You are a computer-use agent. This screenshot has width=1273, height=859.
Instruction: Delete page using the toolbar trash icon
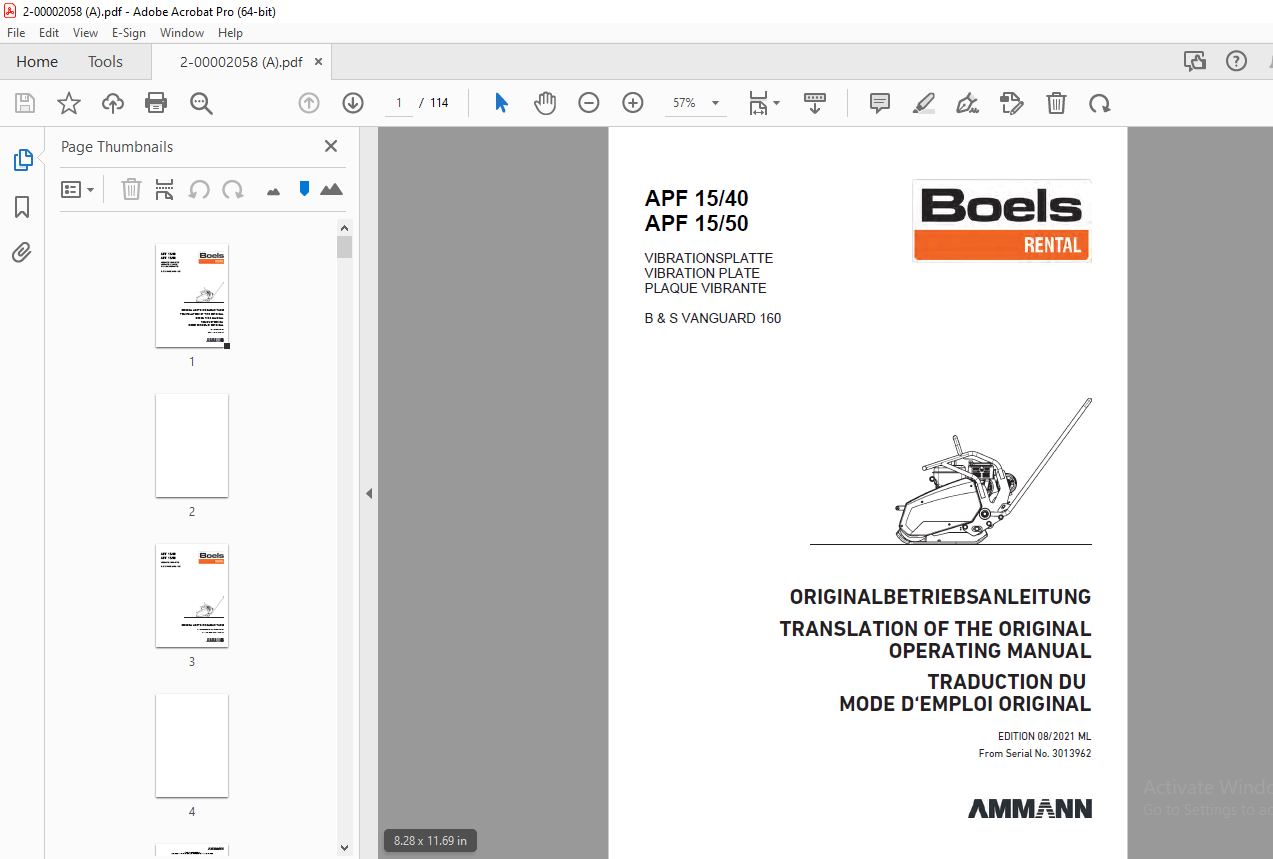(1056, 103)
